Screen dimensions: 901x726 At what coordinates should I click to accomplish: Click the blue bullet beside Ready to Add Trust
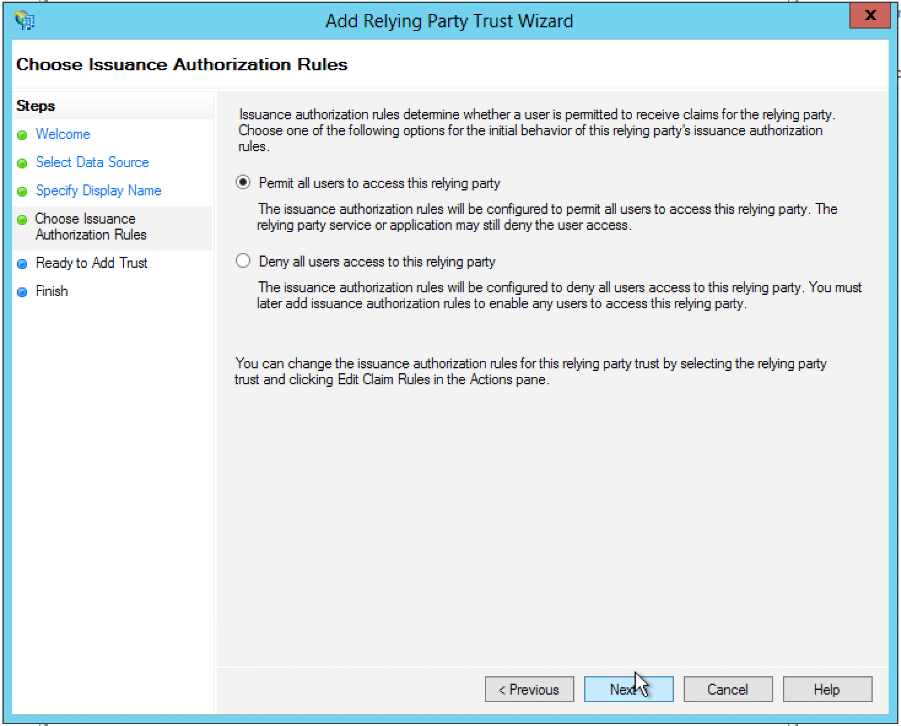[x=22, y=264]
